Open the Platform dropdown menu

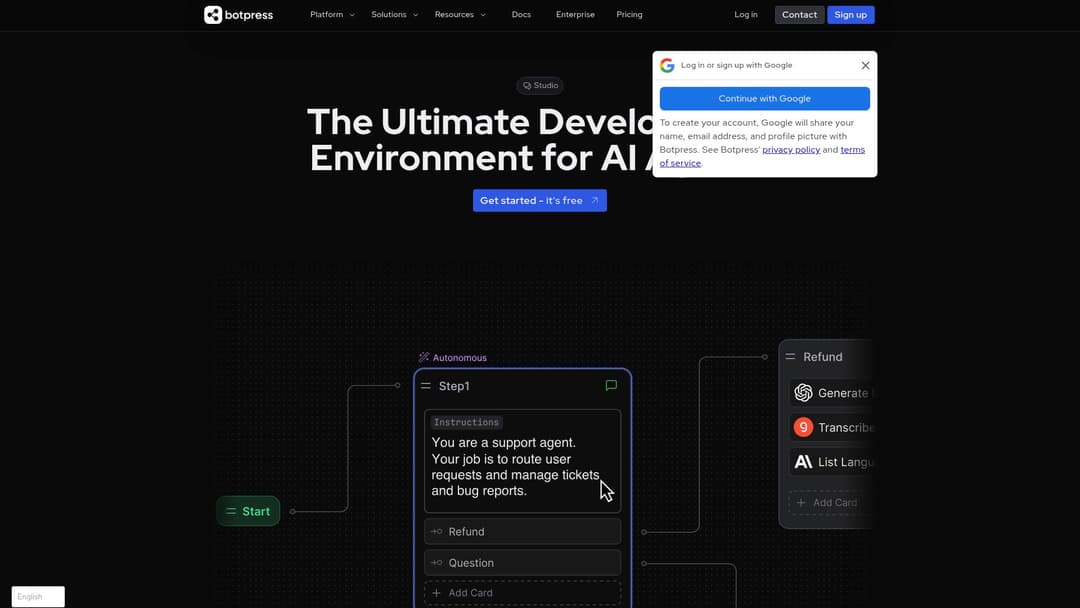click(x=332, y=14)
